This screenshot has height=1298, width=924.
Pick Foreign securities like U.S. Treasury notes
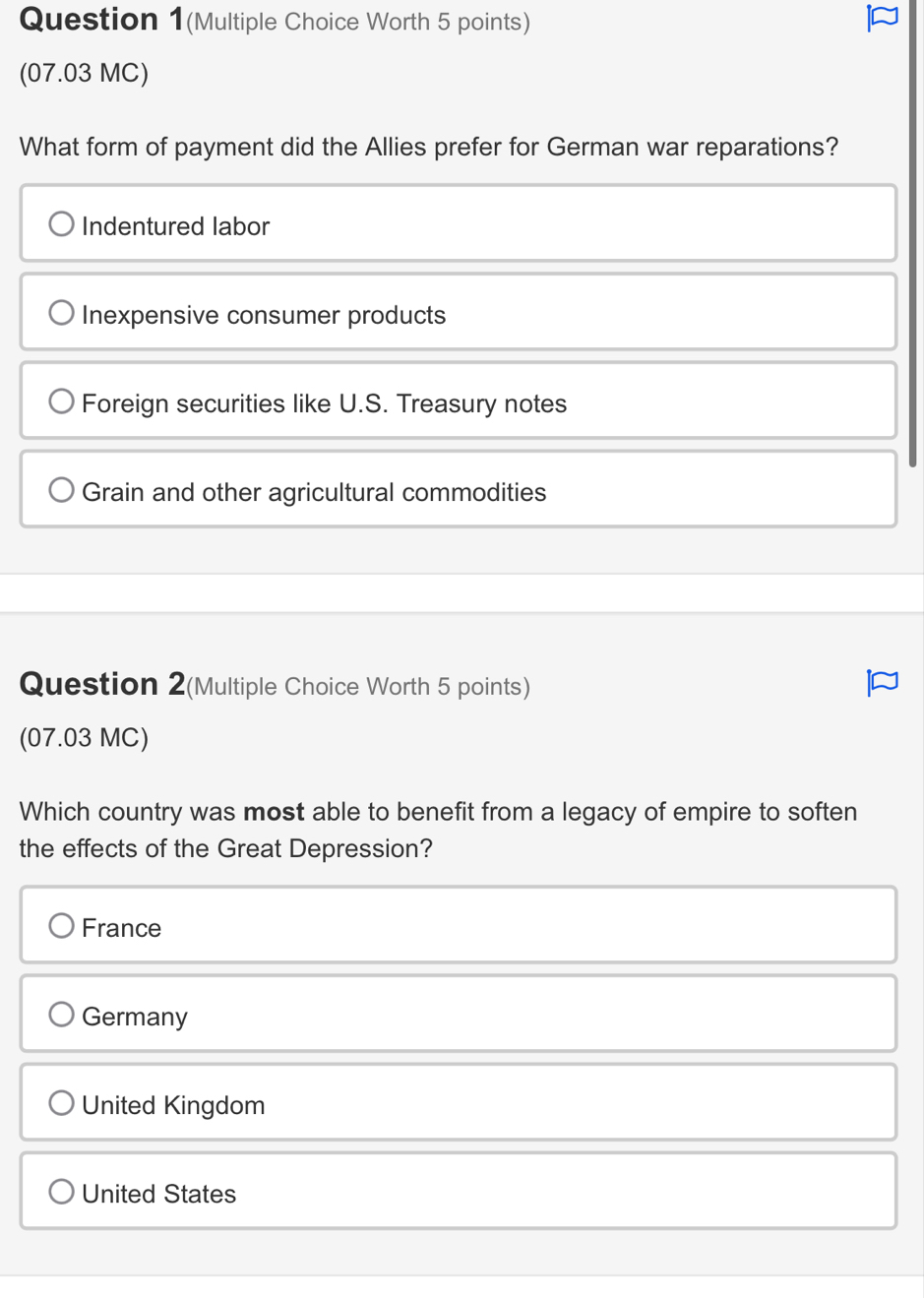[x=62, y=402]
